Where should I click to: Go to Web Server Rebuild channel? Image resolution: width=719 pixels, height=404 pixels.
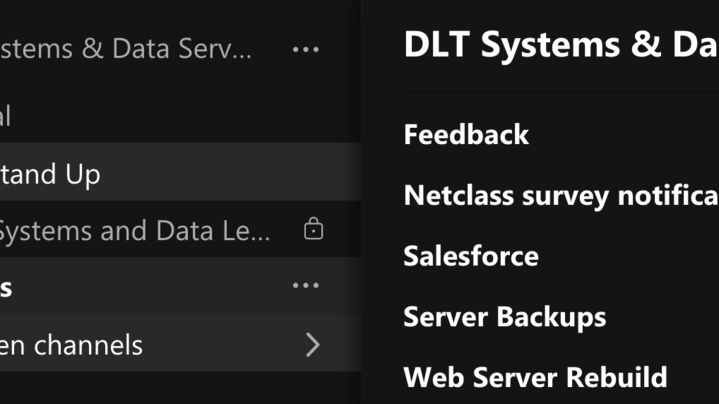point(535,378)
